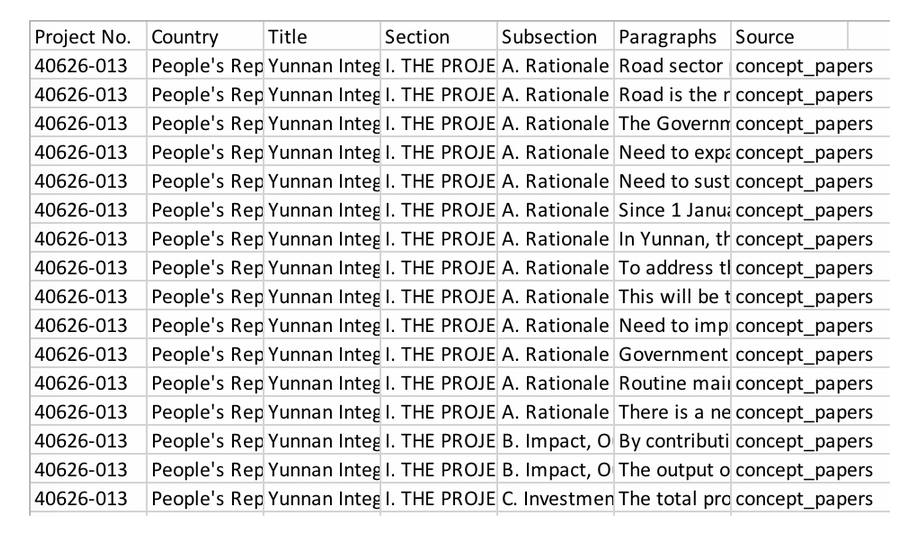Select the Project No. header cell
This screenshot has width=902, height=534.
(89, 36)
